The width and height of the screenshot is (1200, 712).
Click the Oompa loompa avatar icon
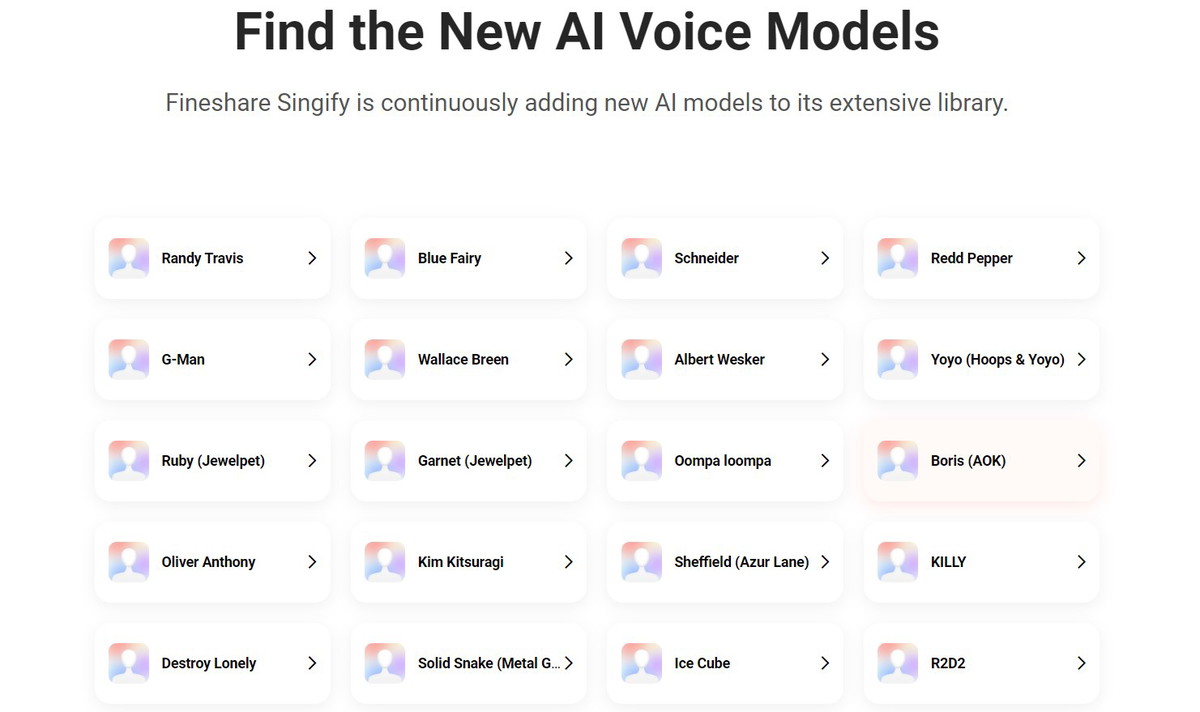pyautogui.click(x=641, y=461)
